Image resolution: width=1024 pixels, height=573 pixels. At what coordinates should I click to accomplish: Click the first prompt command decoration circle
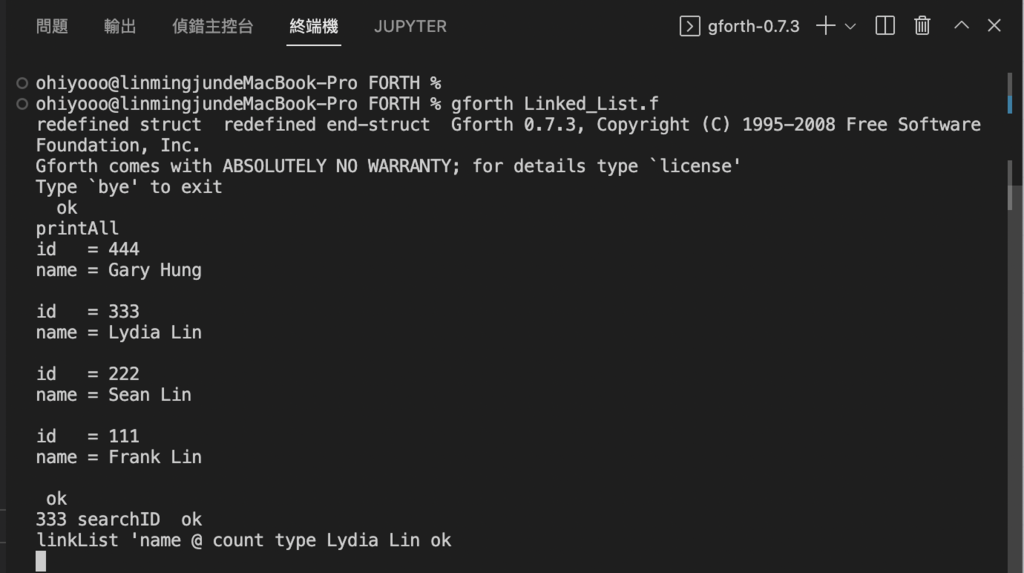pos(22,83)
